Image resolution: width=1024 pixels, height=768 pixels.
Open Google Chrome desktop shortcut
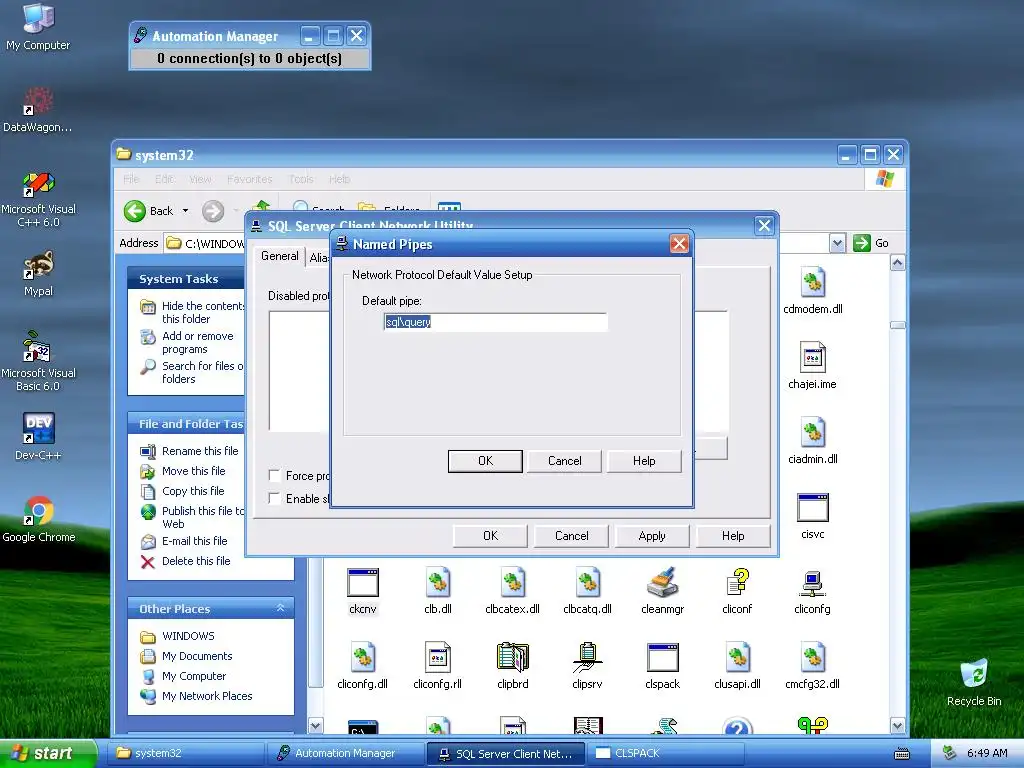click(39, 519)
